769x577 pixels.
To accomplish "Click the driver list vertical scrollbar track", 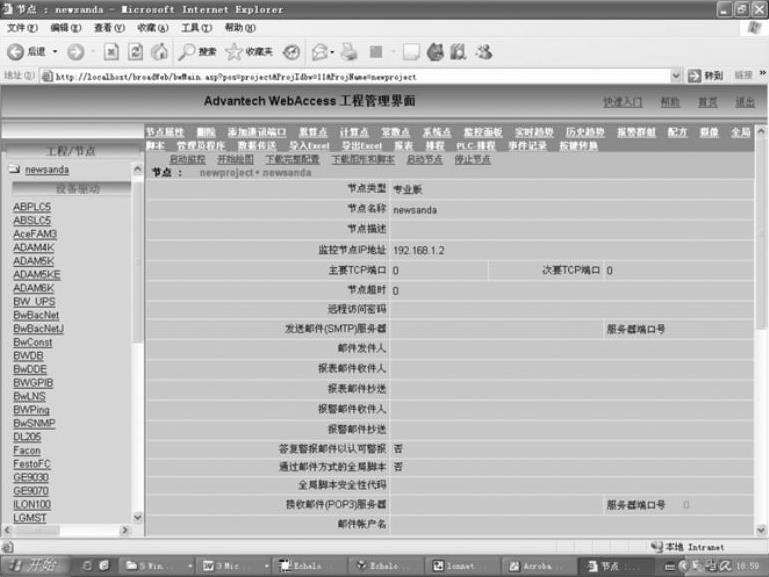I will click(x=138, y=426).
